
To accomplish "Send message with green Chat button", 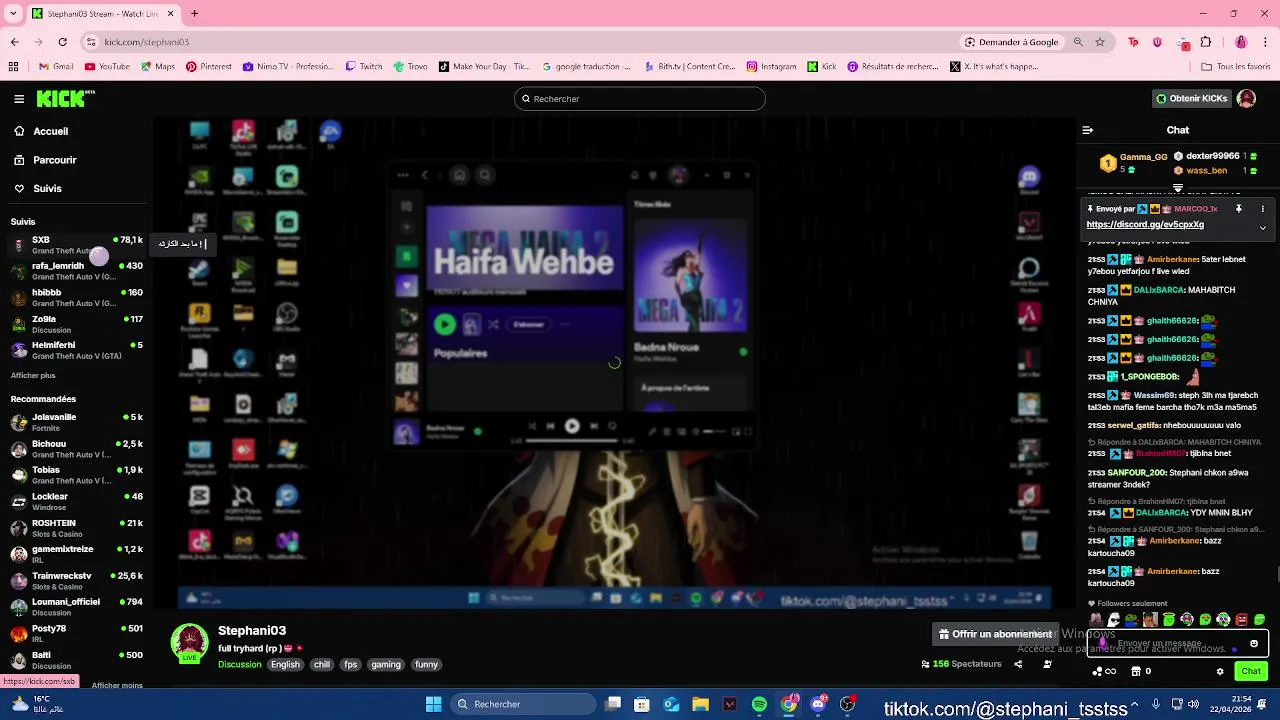I will coord(1251,672).
